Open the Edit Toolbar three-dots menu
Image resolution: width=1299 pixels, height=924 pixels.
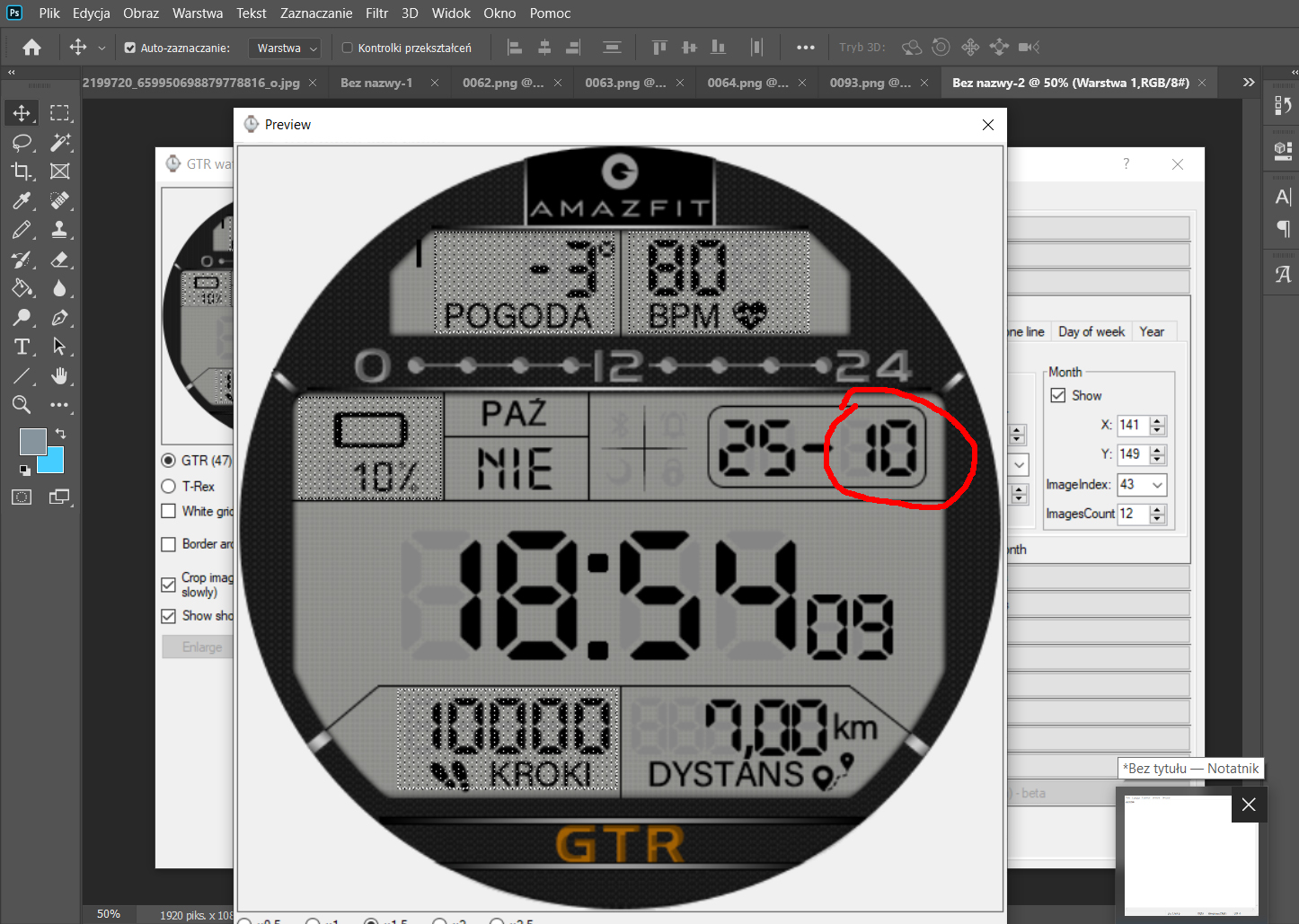tap(59, 405)
